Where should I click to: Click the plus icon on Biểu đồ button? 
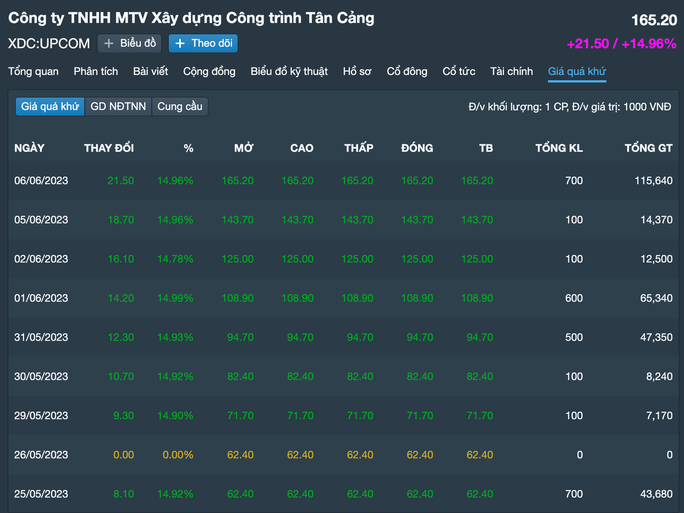[109, 44]
